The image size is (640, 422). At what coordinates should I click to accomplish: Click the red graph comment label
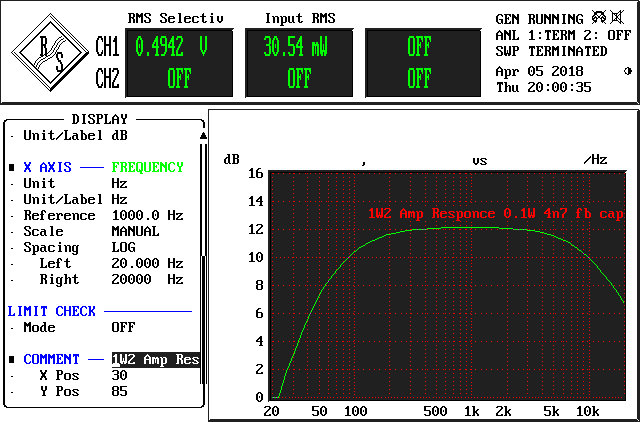coord(496,213)
